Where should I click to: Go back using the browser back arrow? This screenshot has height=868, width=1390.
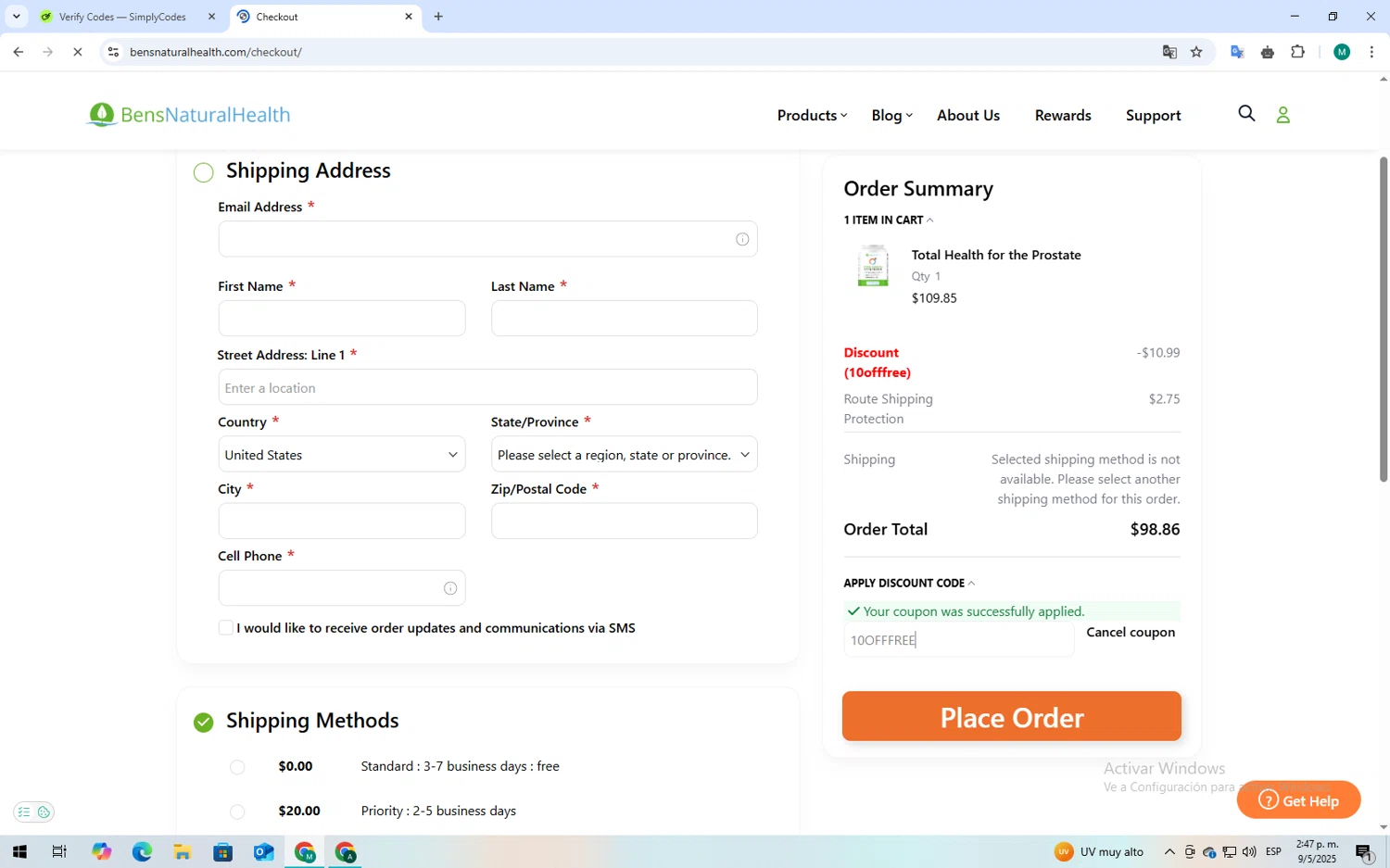pos(19,52)
